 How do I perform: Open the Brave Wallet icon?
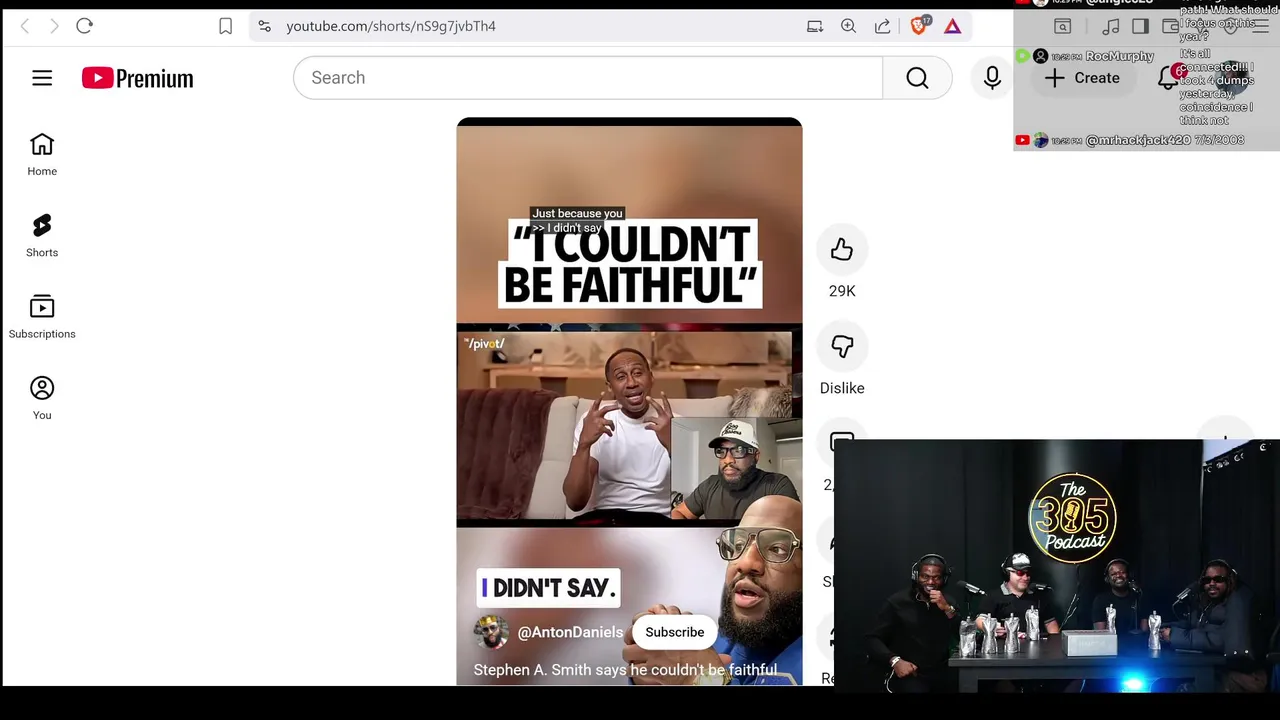pos(1171,27)
